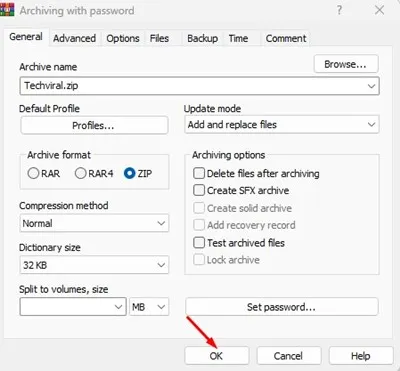Open the Comment tab
Viewport: 400px width, 371px height.
pyautogui.click(x=286, y=38)
